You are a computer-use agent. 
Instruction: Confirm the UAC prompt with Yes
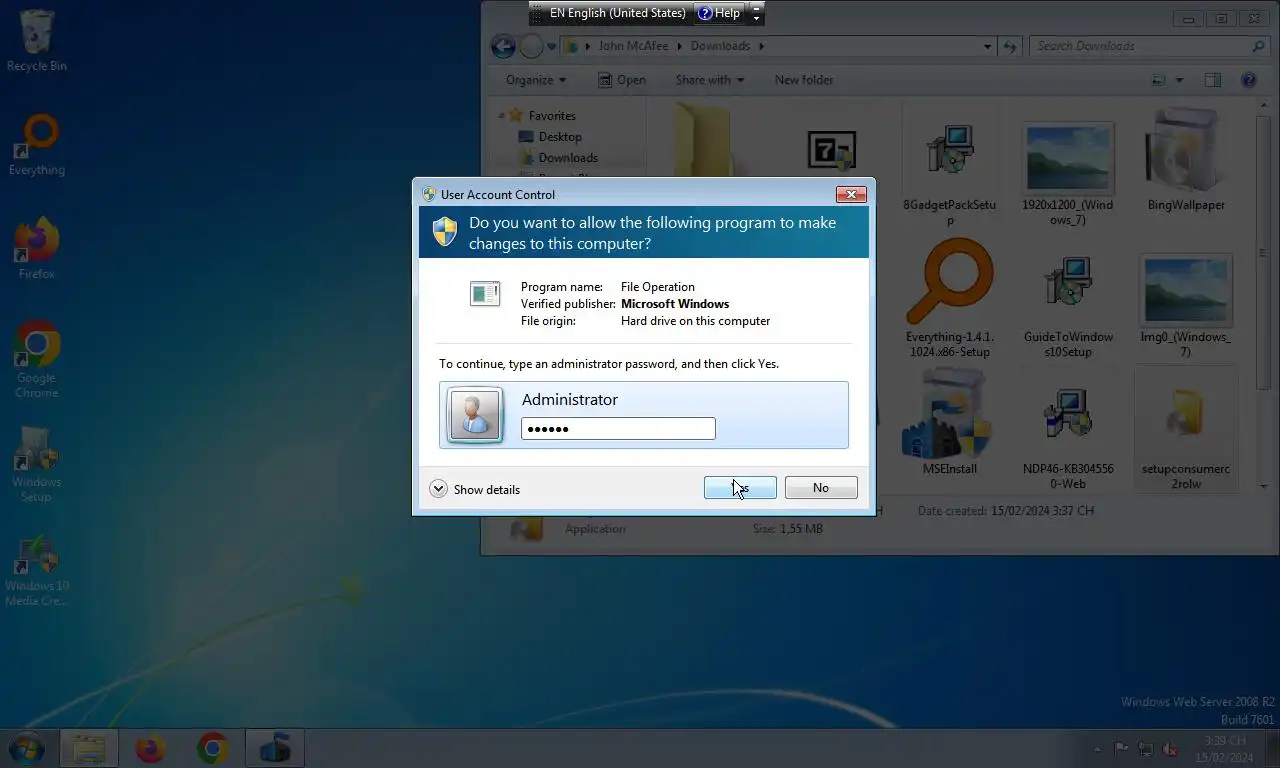tap(740, 488)
